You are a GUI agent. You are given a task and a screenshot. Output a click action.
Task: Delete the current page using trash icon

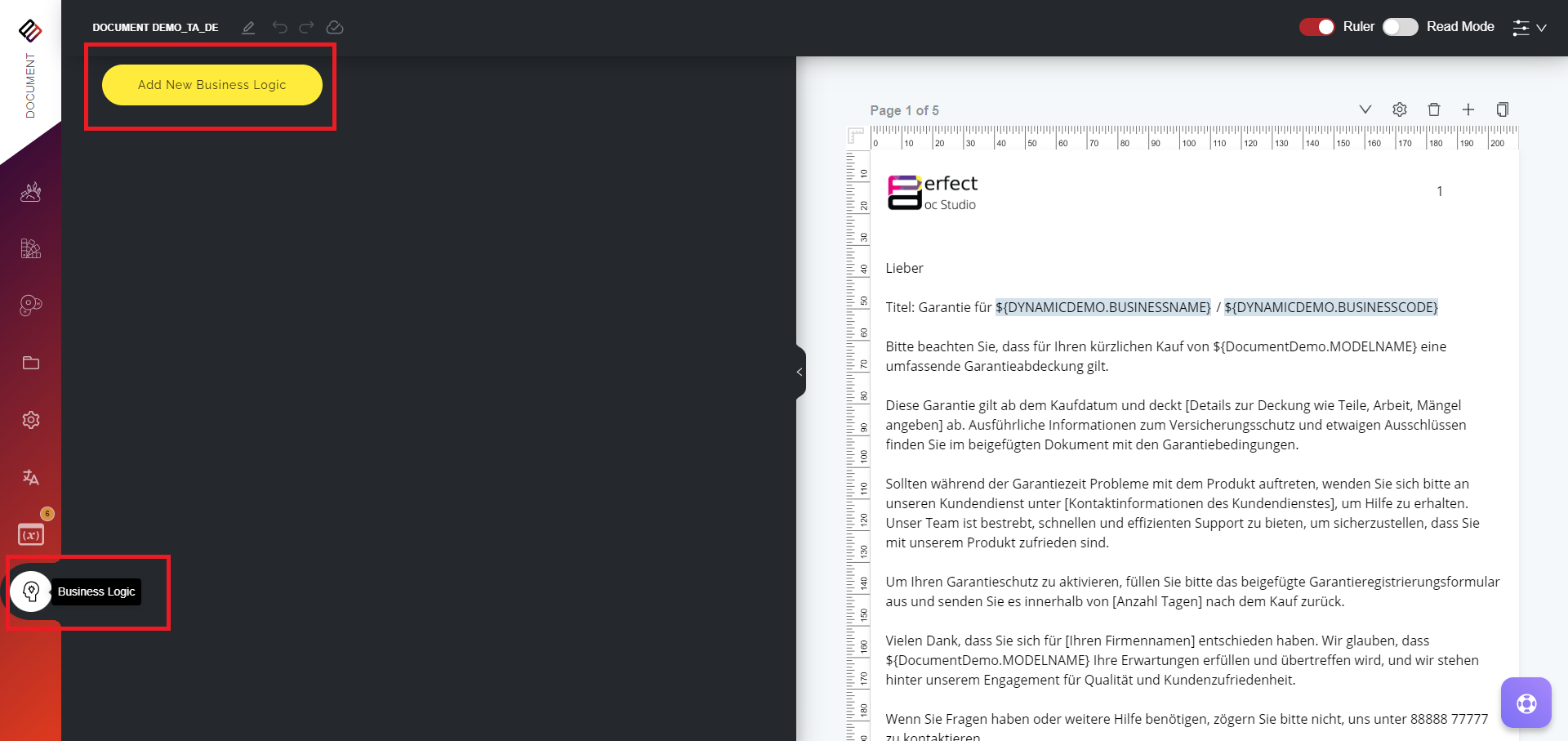tap(1434, 109)
